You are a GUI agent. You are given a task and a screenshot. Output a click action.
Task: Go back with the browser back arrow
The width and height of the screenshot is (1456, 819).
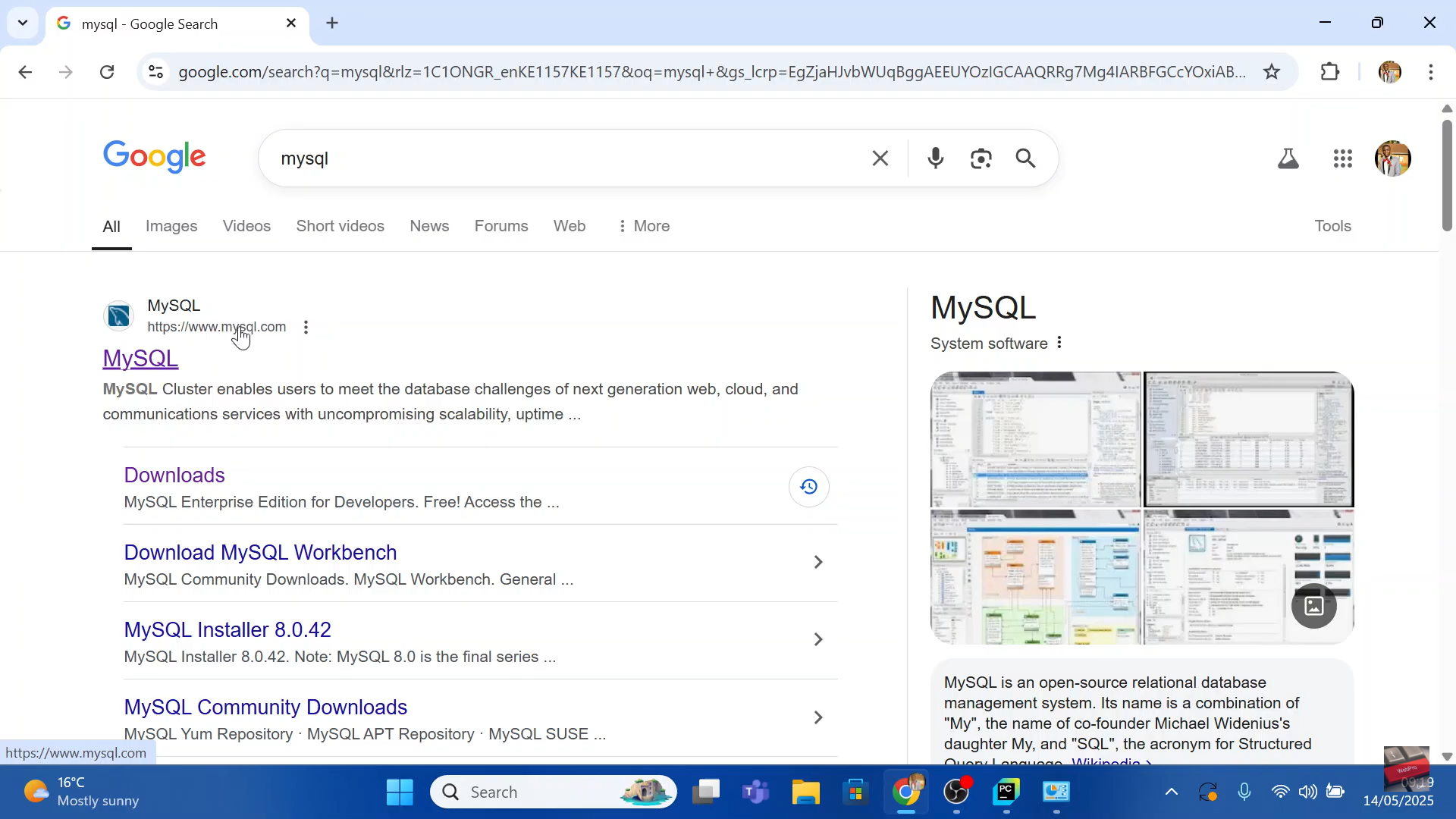(25, 72)
